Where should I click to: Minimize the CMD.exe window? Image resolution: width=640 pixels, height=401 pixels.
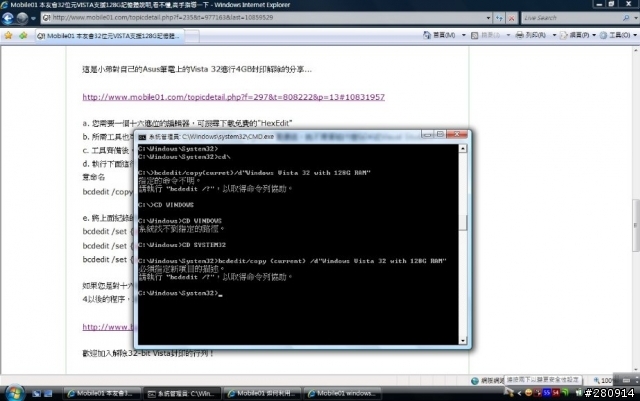tap(427, 134)
